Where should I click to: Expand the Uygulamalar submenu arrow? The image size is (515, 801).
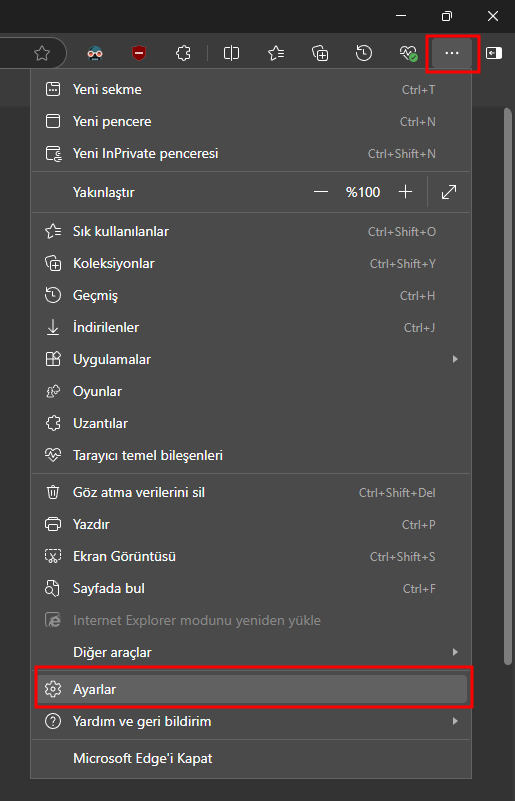pos(455,359)
